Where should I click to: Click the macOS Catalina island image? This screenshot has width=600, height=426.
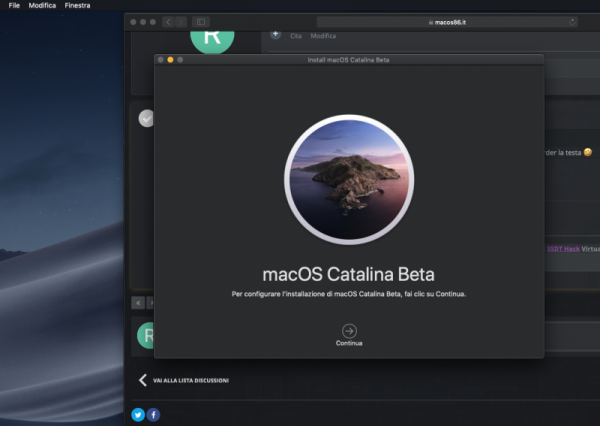349,179
